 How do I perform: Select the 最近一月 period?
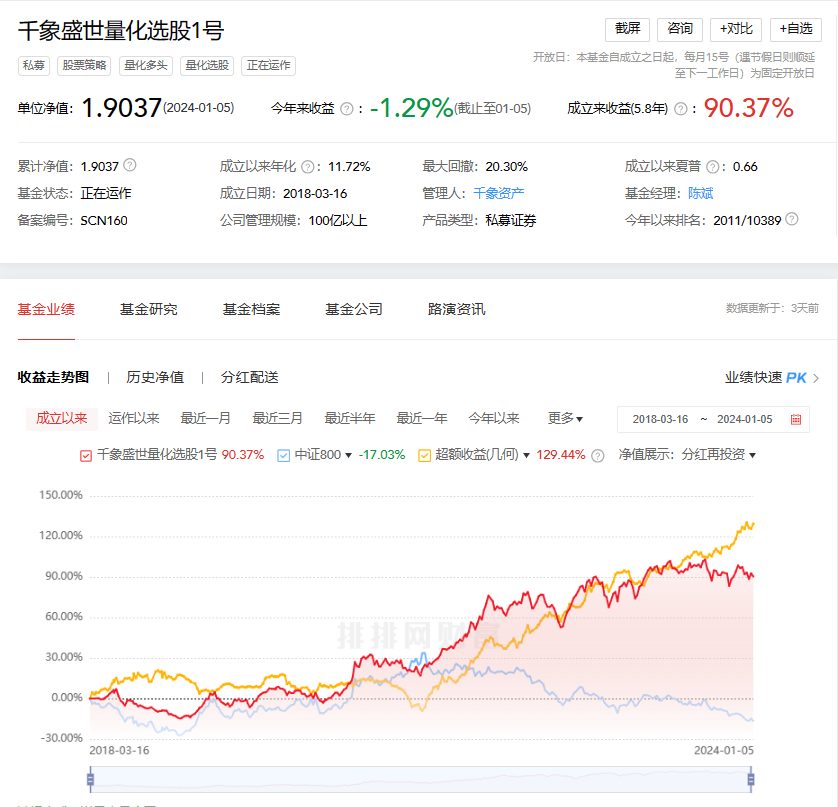pyautogui.click(x=206, y=418)
